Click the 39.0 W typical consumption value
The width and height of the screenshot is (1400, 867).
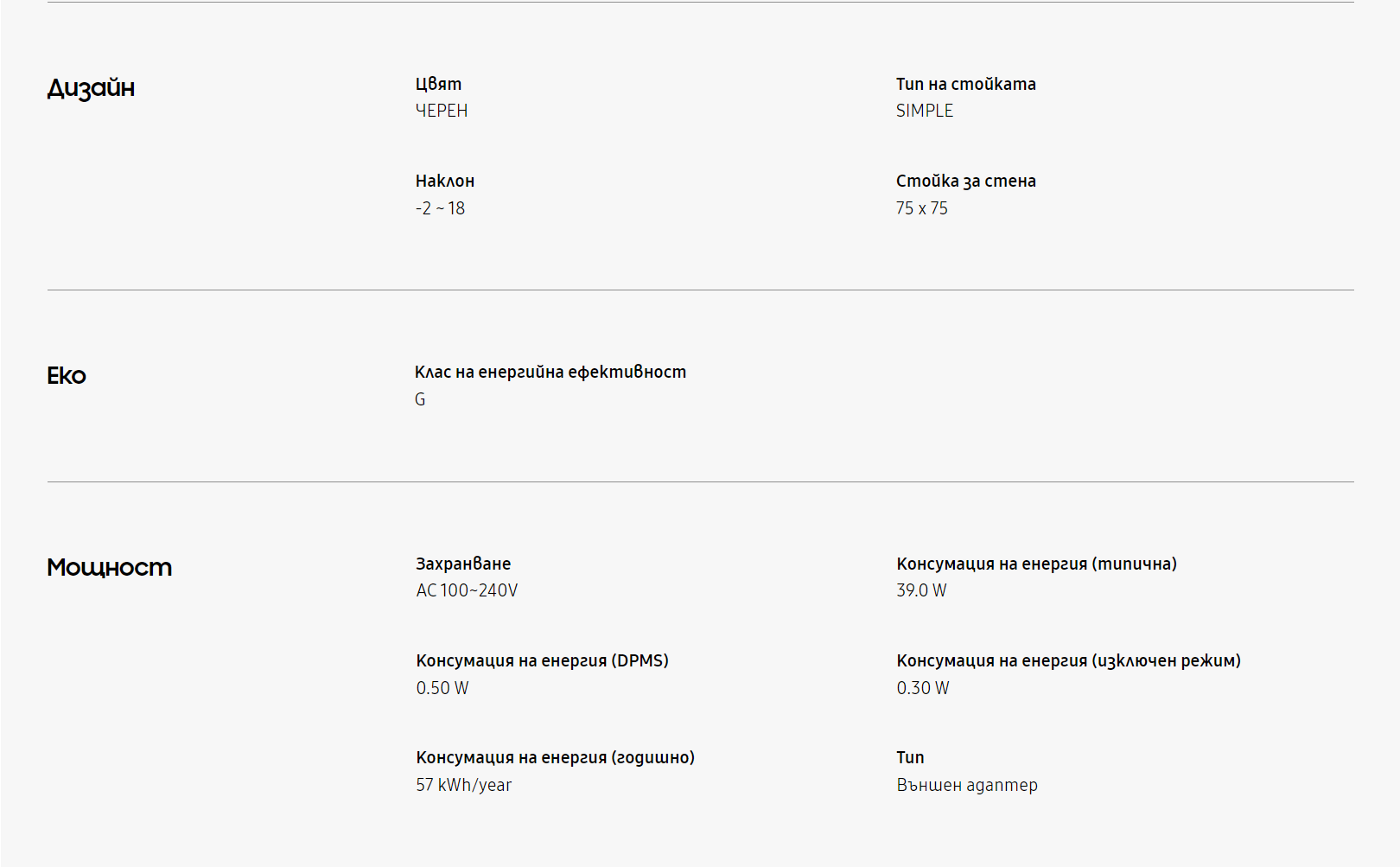tap(922, 590)
